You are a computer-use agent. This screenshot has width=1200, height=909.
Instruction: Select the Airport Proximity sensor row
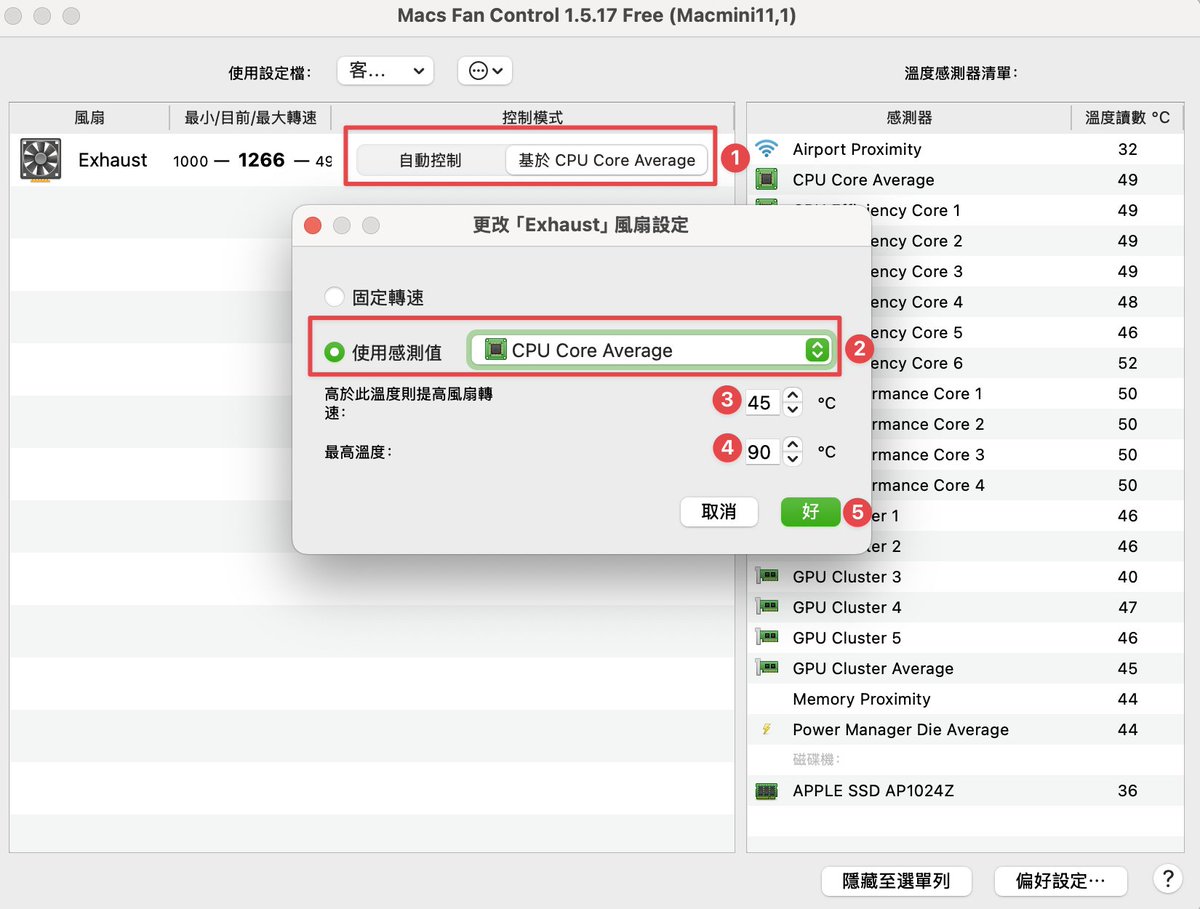tap(965, 149)
